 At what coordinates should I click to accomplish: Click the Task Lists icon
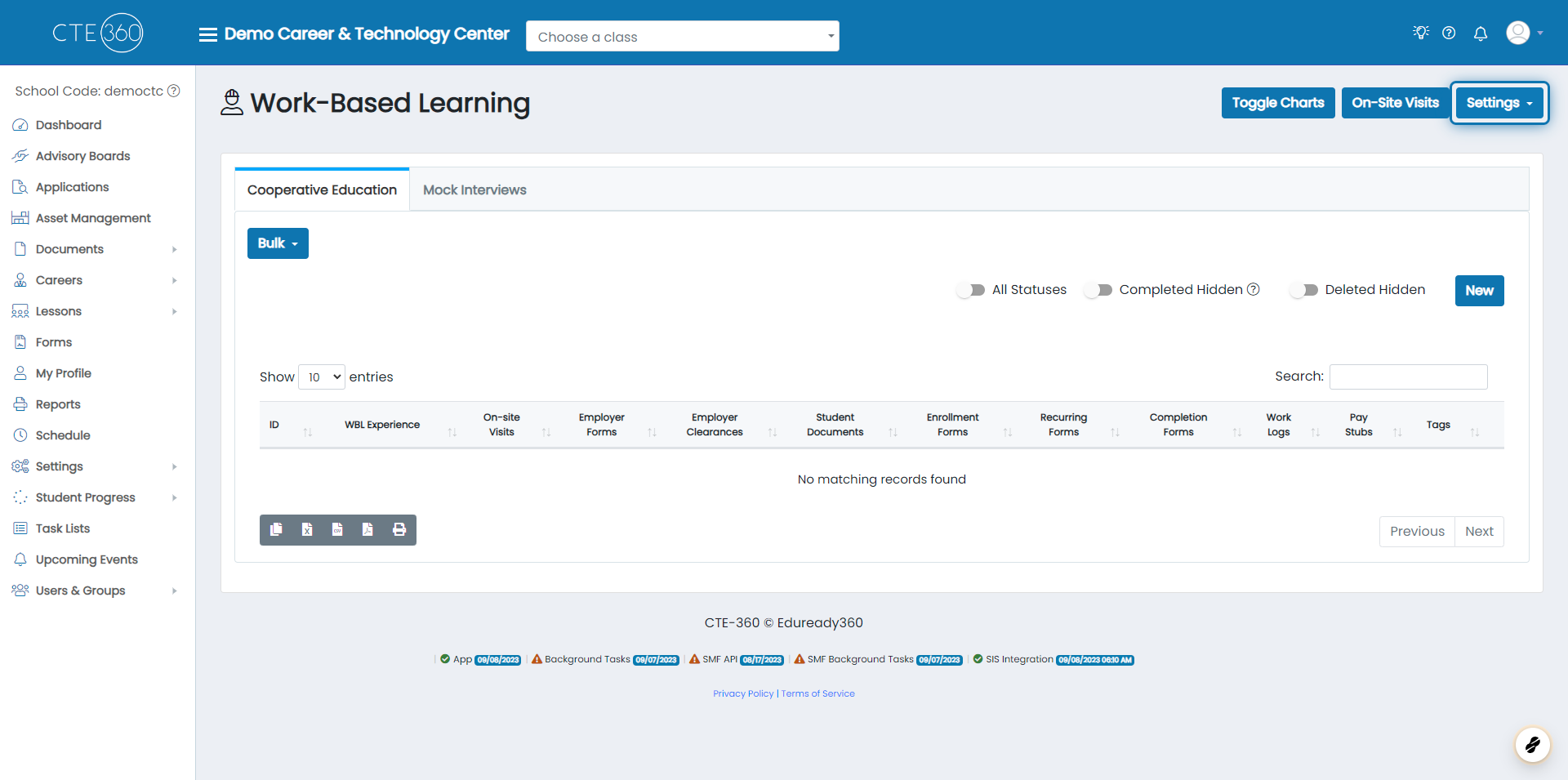point(20,528)
